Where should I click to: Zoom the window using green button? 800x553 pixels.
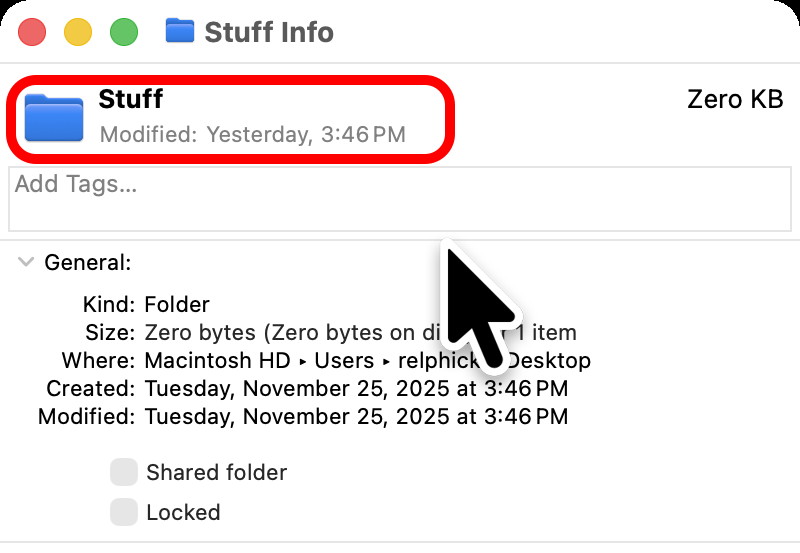pos(123,32)
